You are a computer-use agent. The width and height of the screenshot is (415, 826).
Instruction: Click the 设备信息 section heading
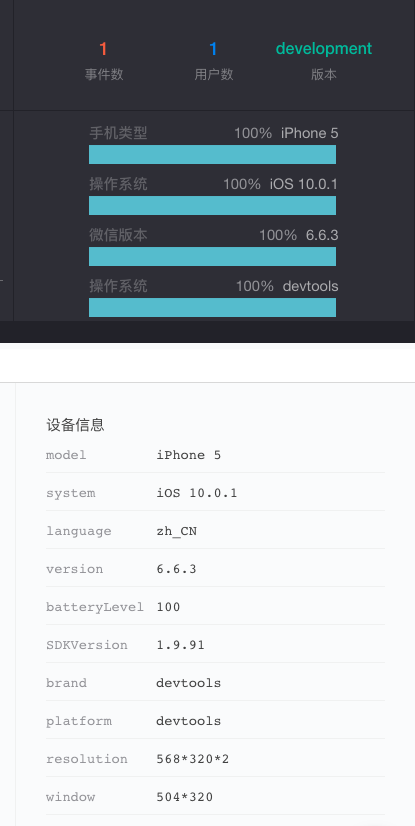pyautogui.click(x=75, y=425)
